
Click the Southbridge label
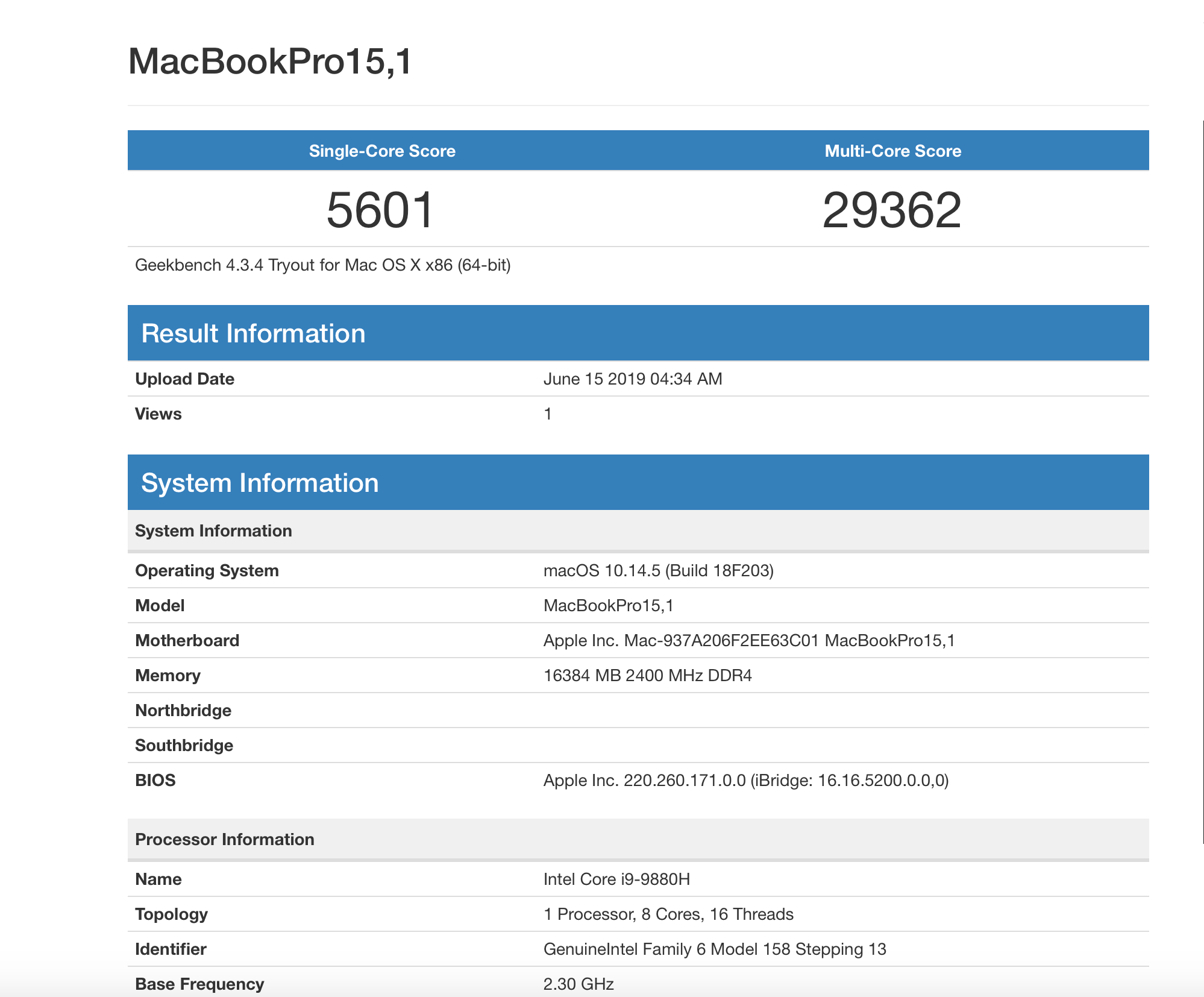(x=184, y=746)
